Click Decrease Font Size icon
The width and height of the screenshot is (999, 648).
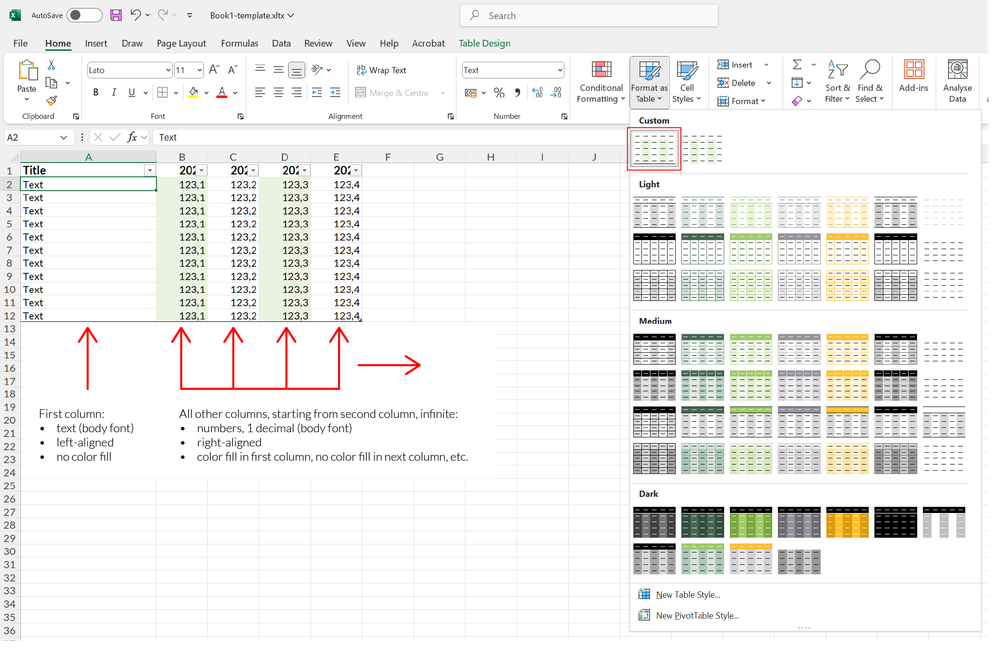pyautogui.click(x=233, y=69)
